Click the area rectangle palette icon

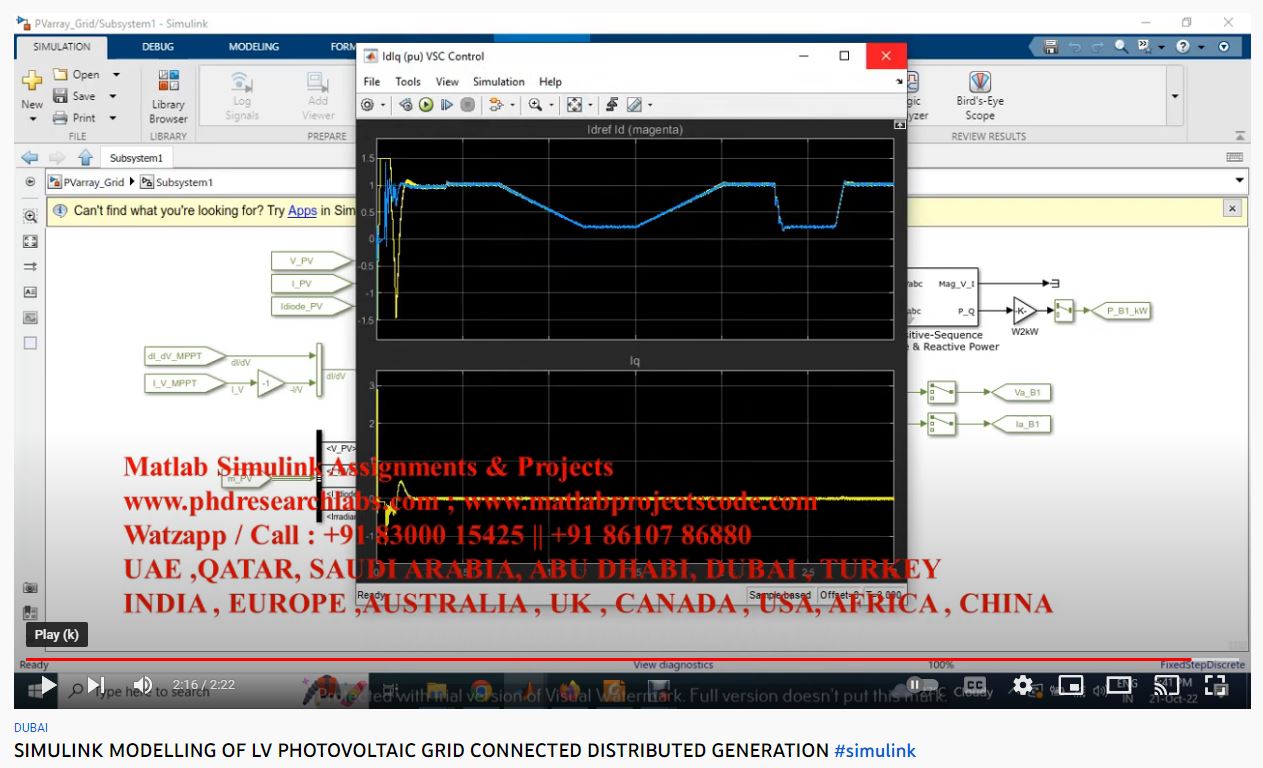coord(30,343)
